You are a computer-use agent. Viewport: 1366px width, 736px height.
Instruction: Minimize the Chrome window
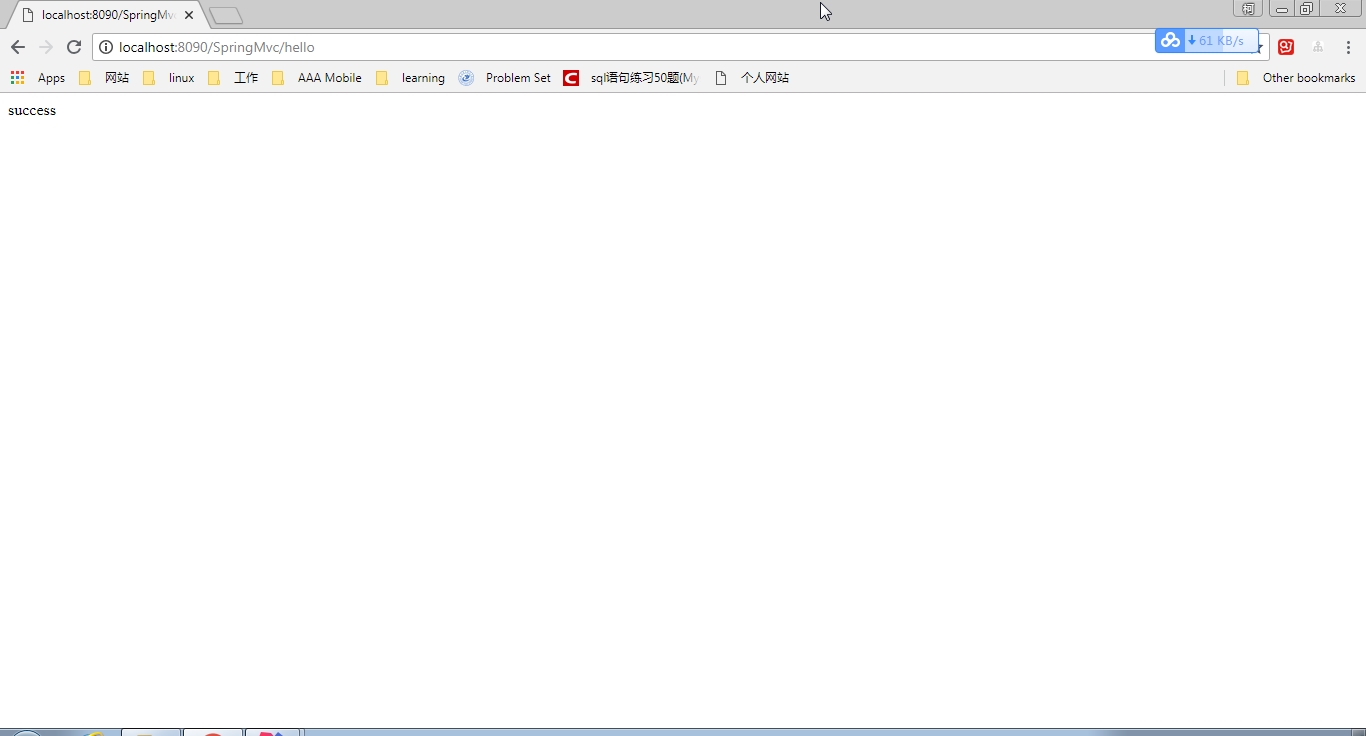[x=1281, y=8]
